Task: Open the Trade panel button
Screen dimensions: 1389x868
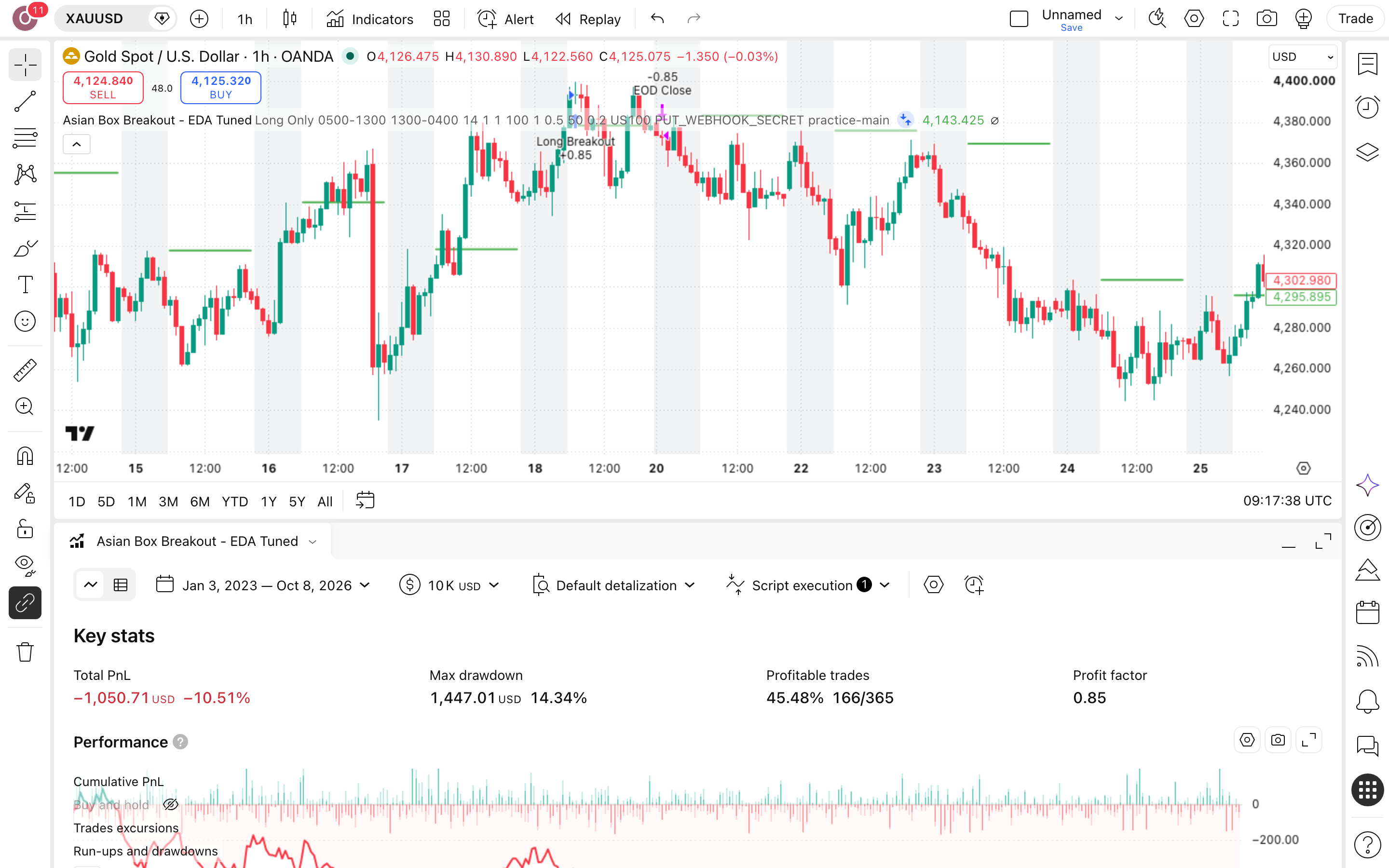Action: click(x=1356, y=19)
